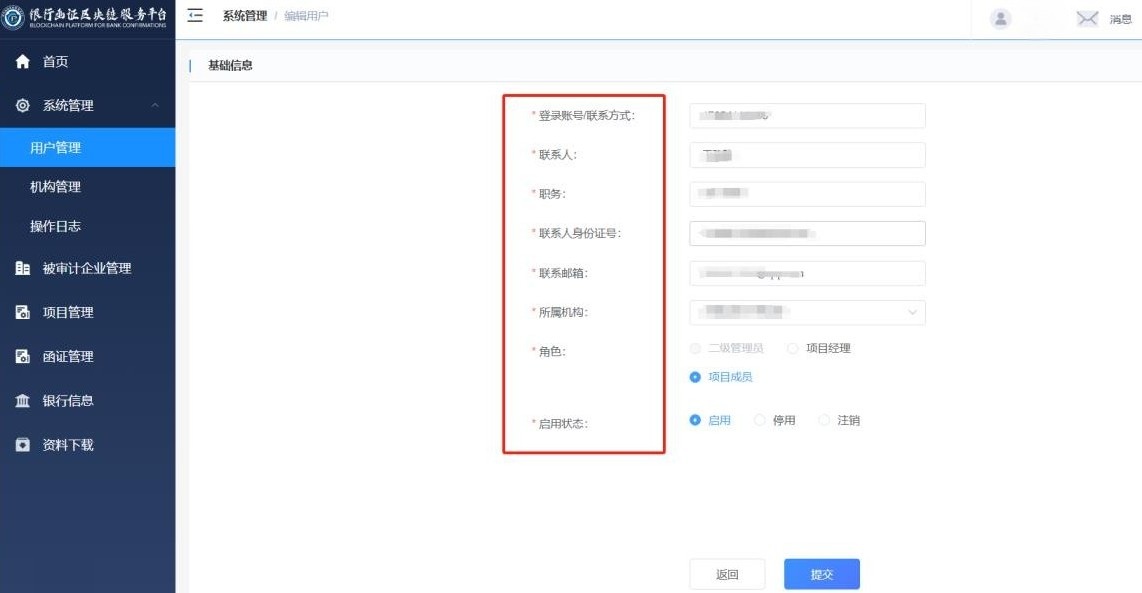Click the home icon beside 首页

point(22,62)
